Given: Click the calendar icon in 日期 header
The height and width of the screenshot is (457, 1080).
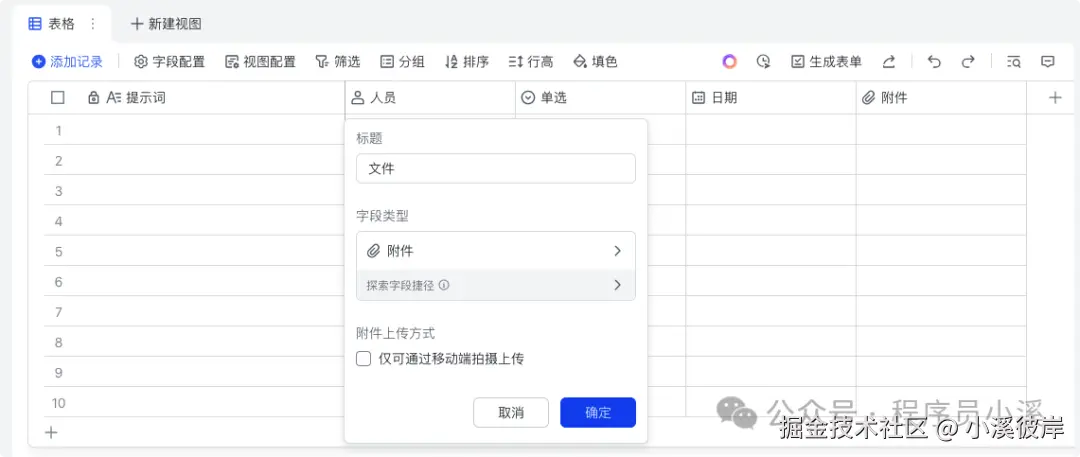Looking at the screenshot, I should (x=698, y=98).
